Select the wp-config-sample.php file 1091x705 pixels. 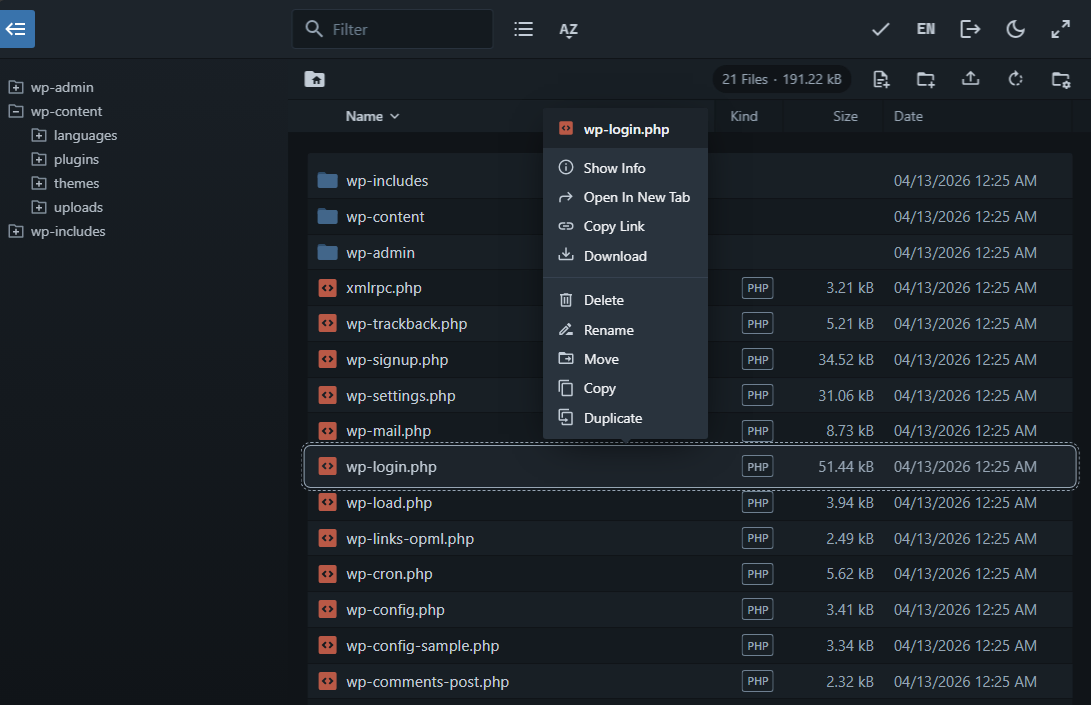point(690,646)
